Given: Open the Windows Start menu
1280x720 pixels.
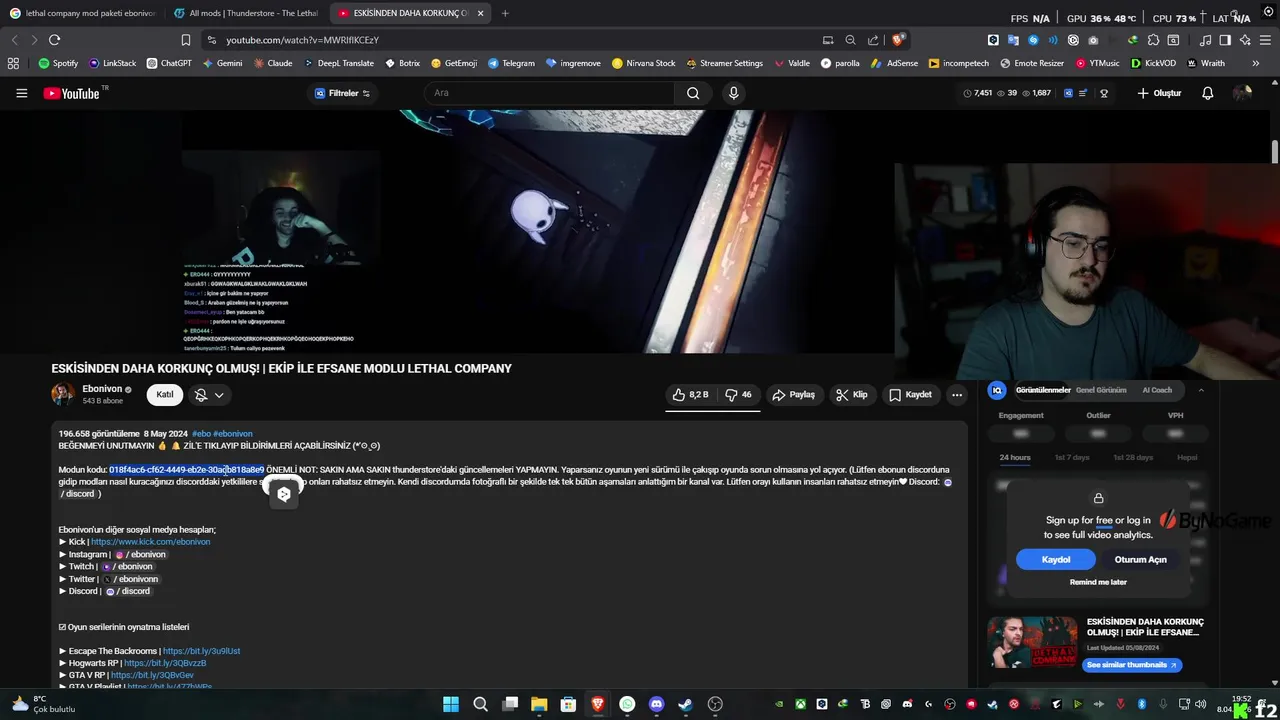Looking at the screenshot, I should click(451, 704).
